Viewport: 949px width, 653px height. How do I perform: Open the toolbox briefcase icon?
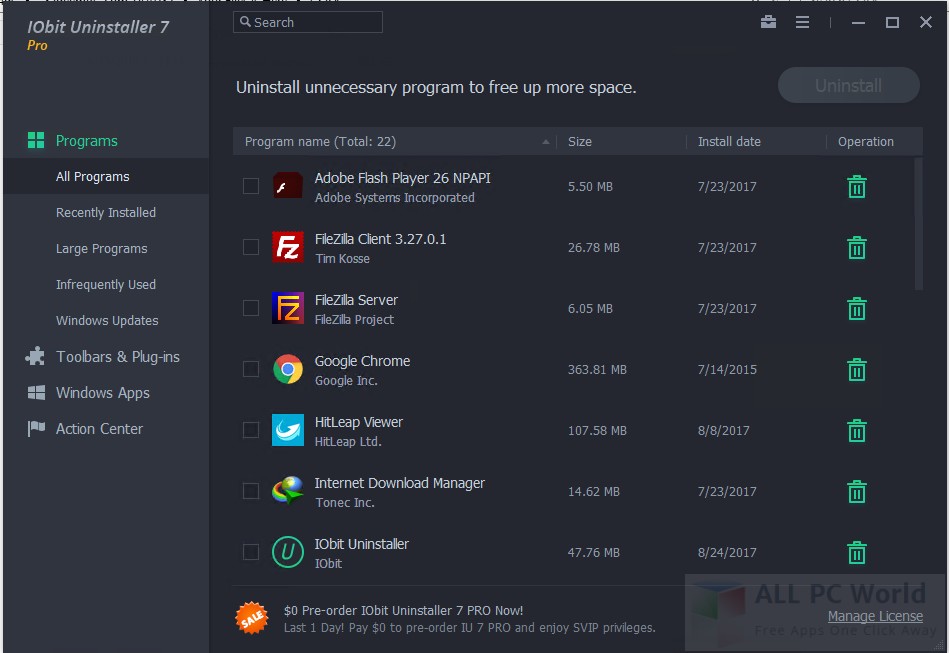tap(768, 22)
